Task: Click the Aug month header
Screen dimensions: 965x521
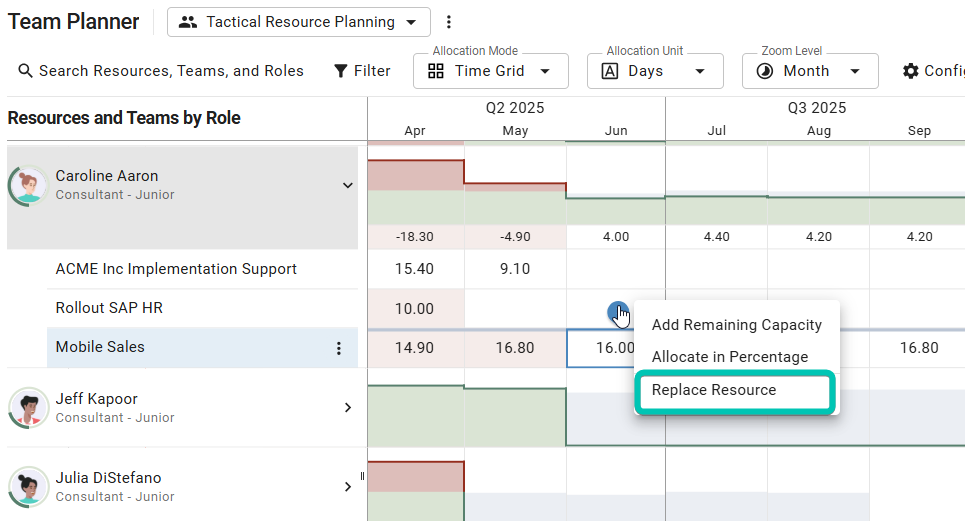Action: point(819,131)
